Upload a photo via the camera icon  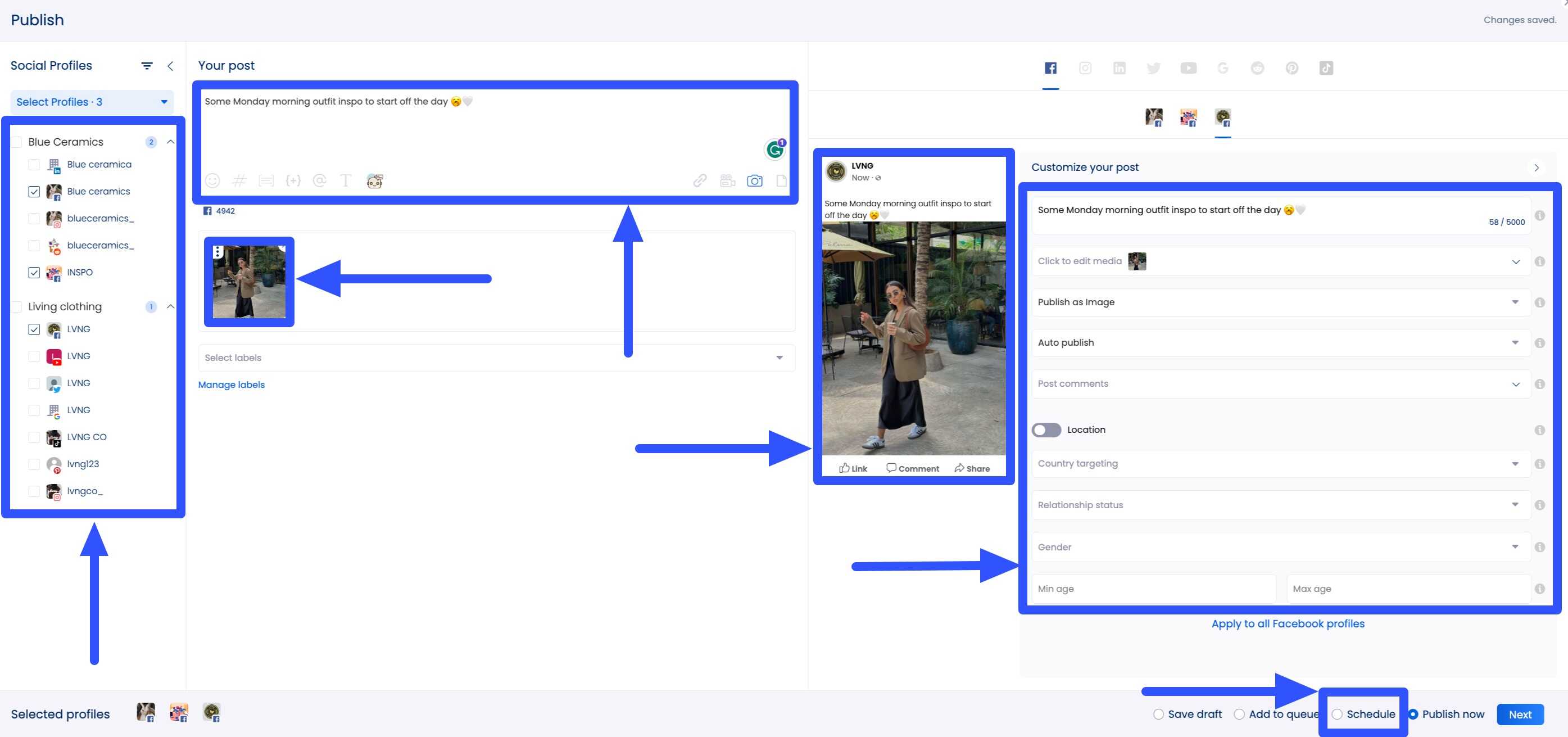[755, 181]
